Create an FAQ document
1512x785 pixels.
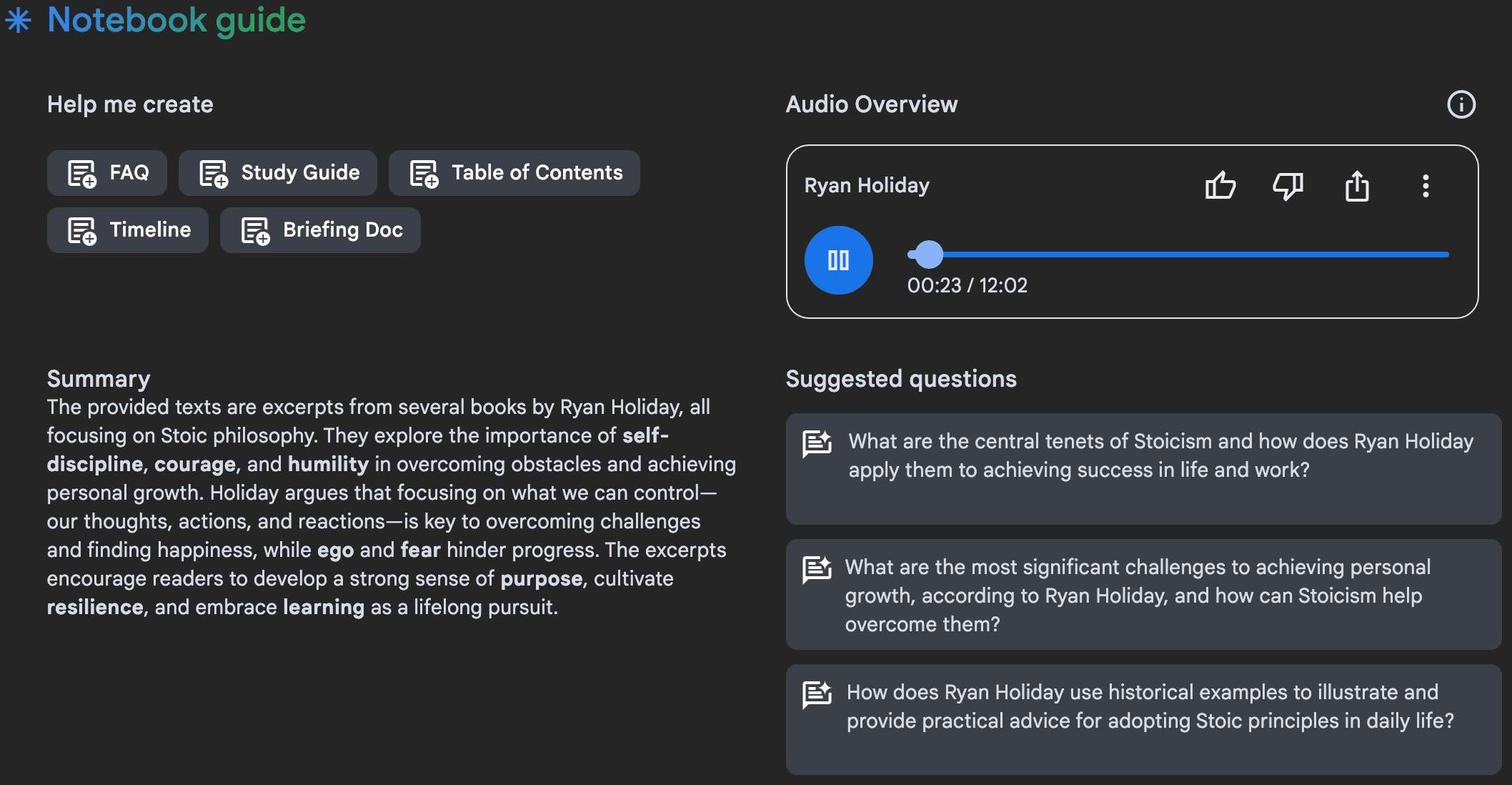coord(107,173)
